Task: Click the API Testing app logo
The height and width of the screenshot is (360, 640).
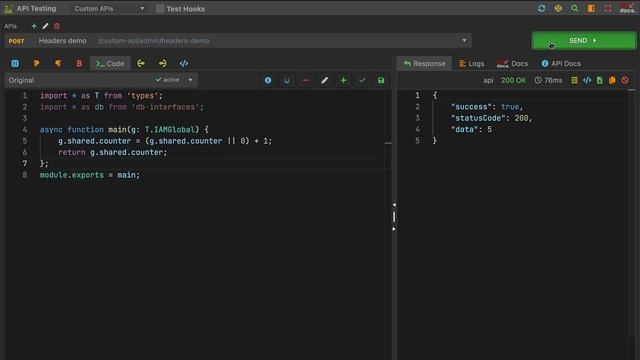Action: click(8, 9)
